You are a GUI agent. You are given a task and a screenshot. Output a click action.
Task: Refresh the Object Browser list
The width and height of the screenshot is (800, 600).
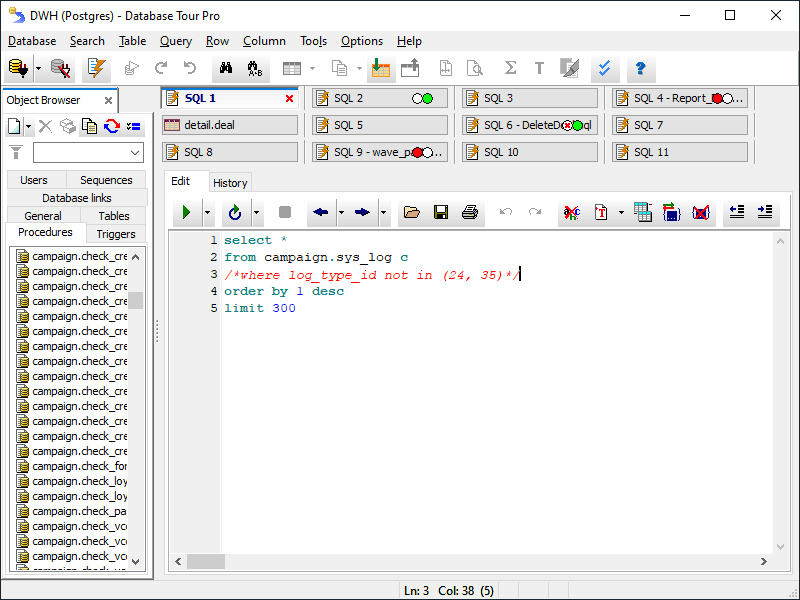click(112, 126)
